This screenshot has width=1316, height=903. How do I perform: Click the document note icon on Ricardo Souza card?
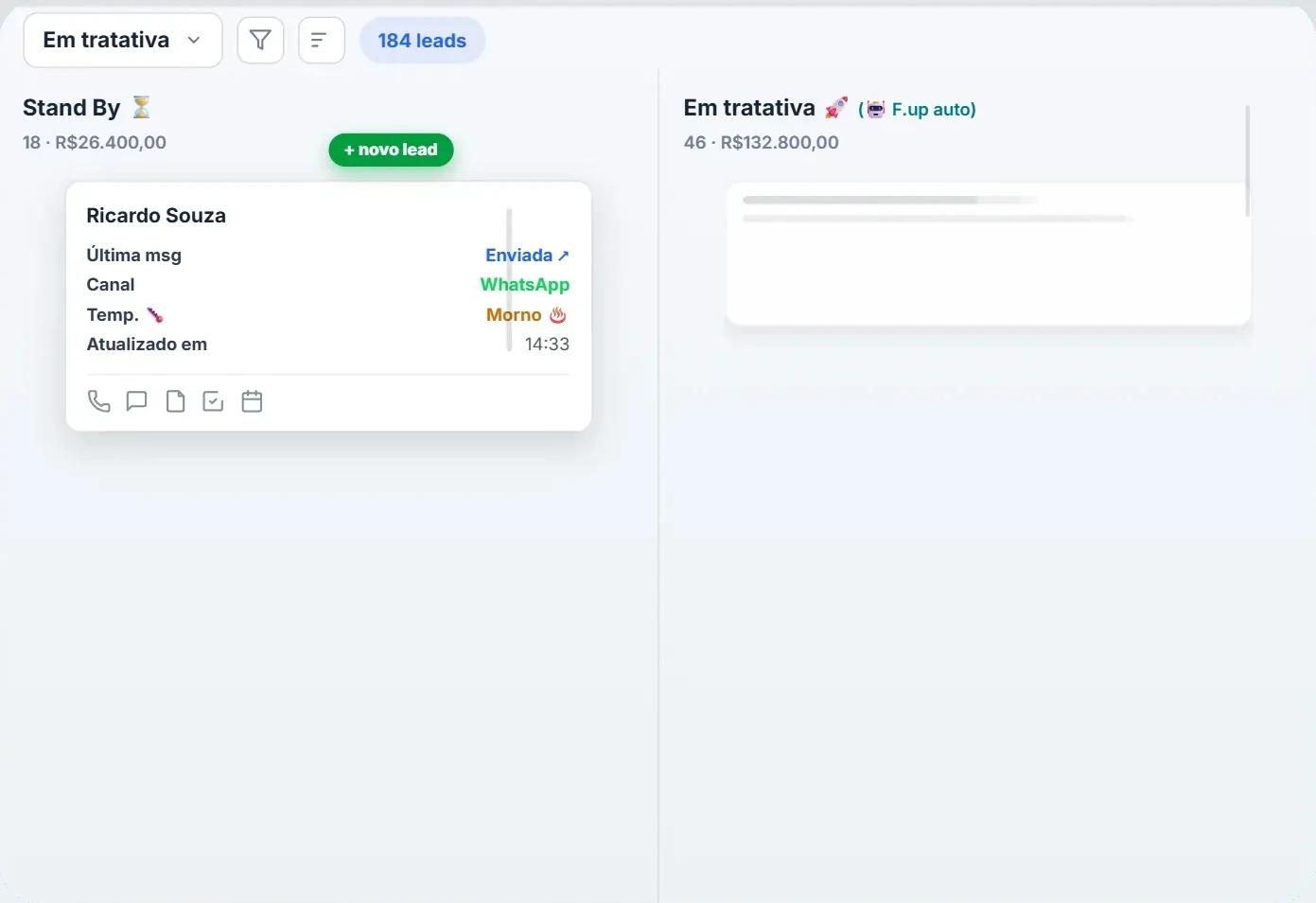tap(176, 401)
